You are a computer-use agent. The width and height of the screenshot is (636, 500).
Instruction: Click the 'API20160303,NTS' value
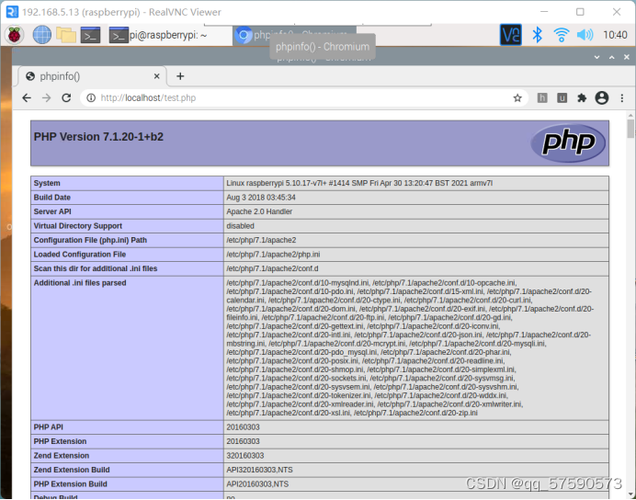point(257,484)
